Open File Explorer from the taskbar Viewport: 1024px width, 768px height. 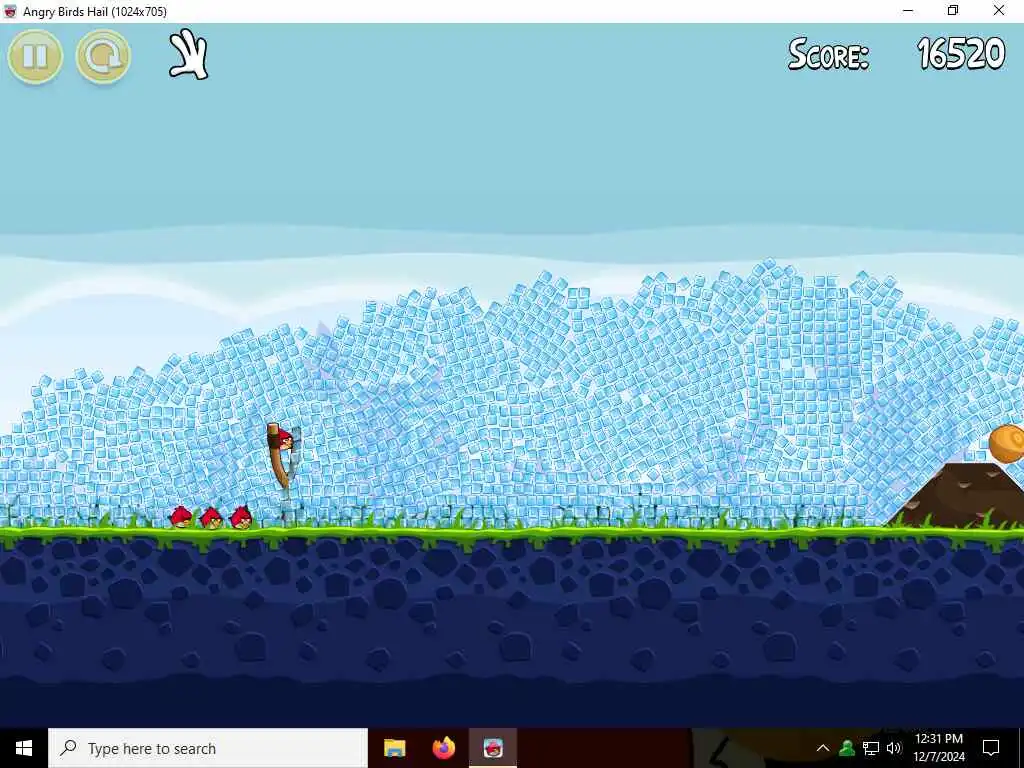coord(394,748)
